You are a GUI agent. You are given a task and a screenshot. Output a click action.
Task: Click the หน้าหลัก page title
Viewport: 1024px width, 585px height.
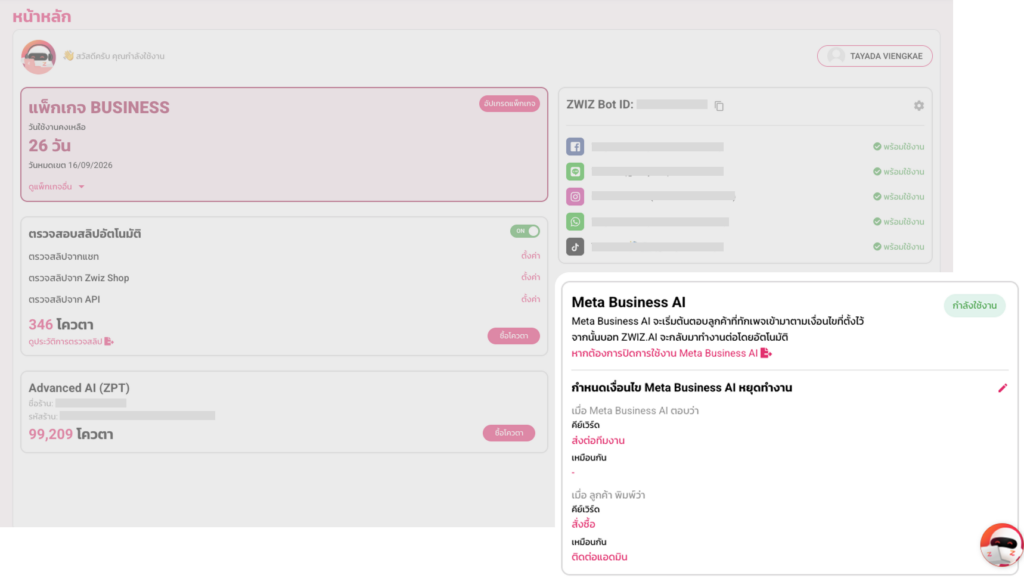click(42, 16)
